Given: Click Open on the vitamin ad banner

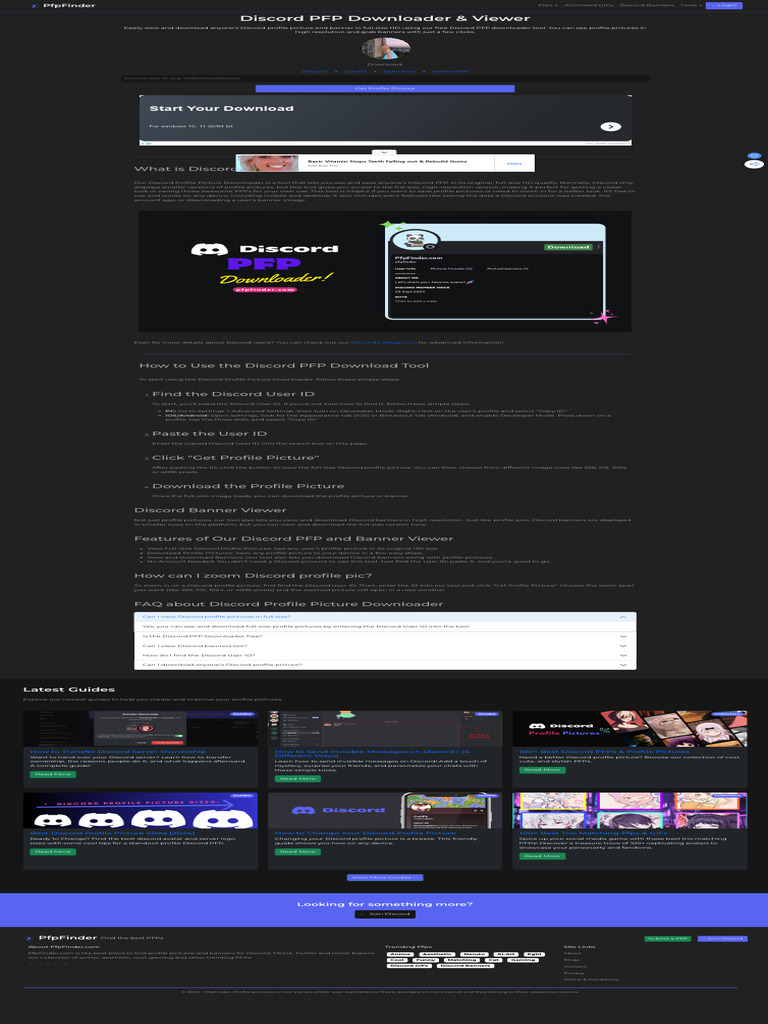Looking at the screenshot, I should [514, 163].
